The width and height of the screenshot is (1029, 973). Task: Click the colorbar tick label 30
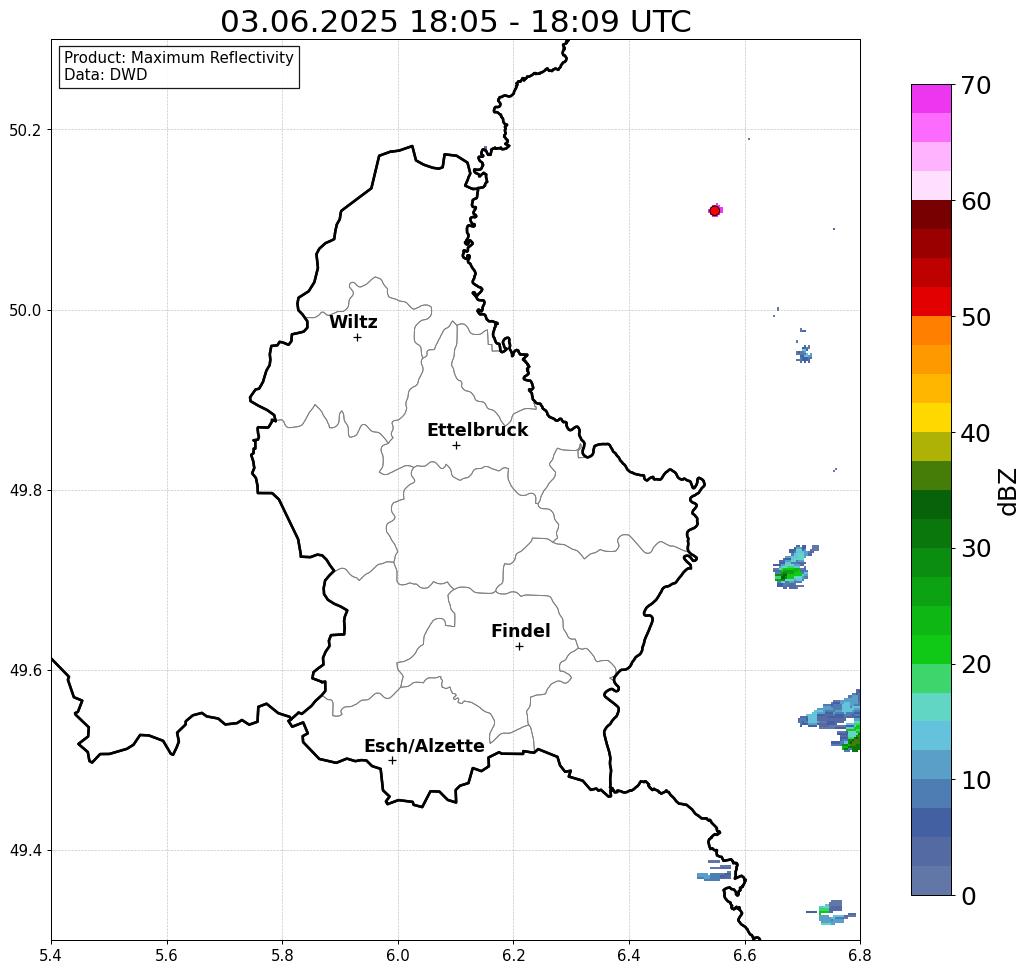click(x=976, y=549)
